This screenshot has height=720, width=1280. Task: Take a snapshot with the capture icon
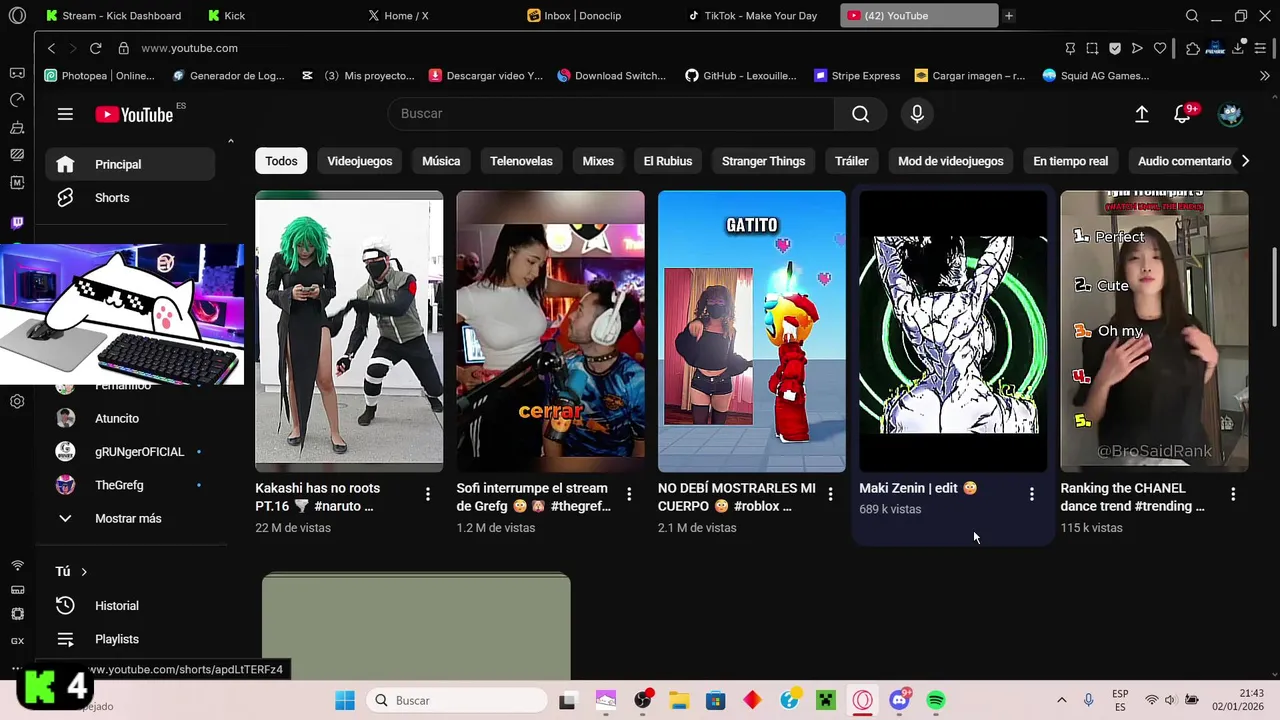click(1092, 48)
